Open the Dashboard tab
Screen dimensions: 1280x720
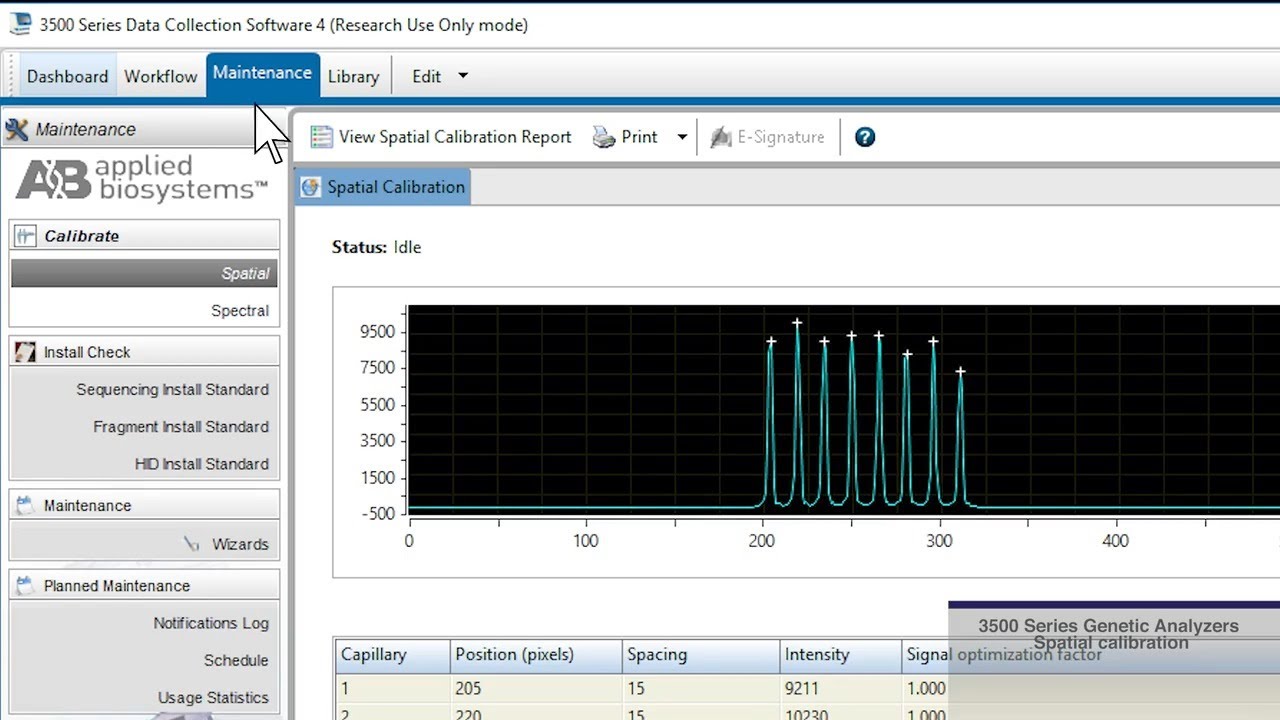tap(67, 76)
